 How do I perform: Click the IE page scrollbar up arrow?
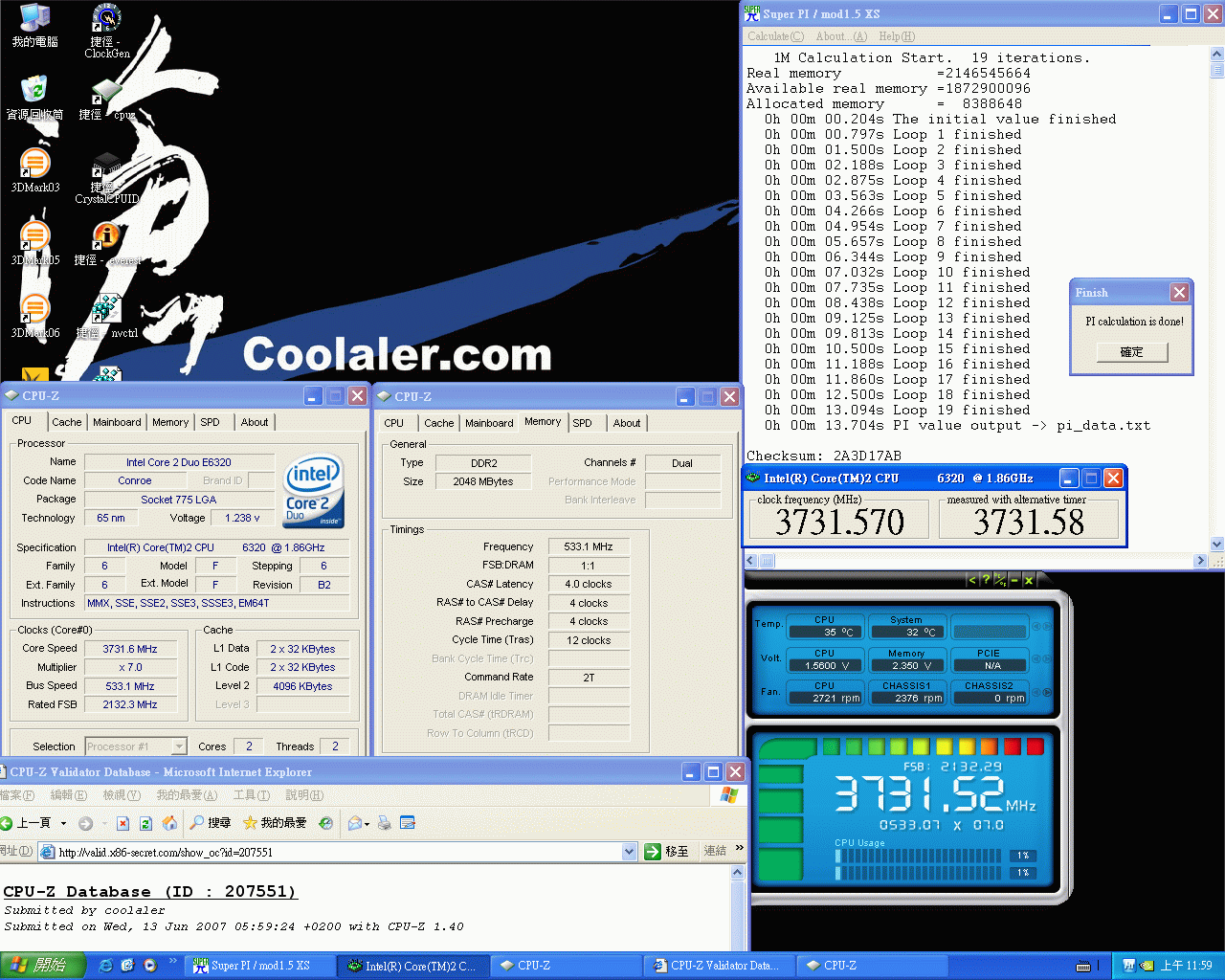pos(737,873)
